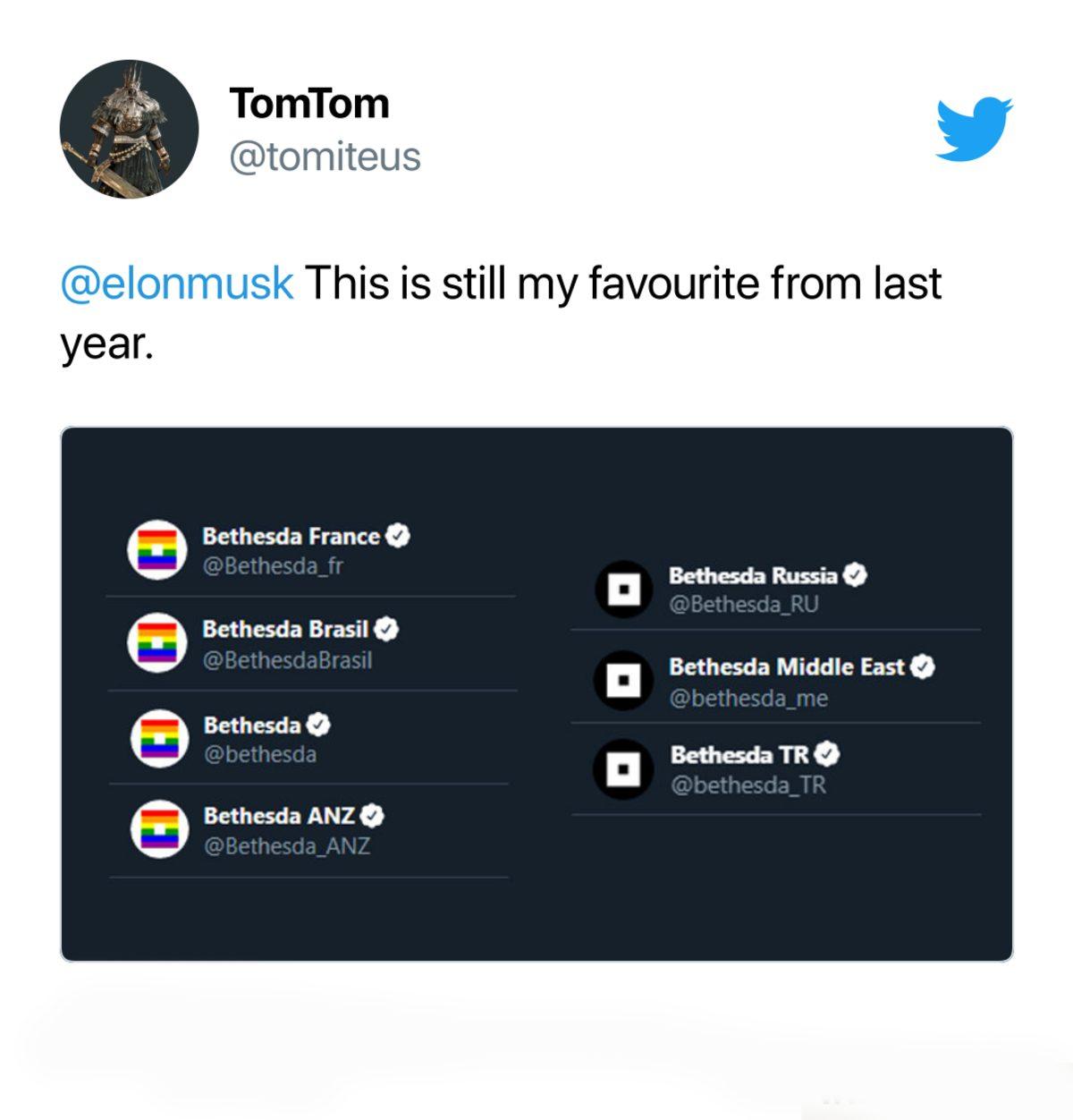This screenshot has height=1120, width=1073.
Task: Click the @bethesda_me handle text
Action: (751, 695)
